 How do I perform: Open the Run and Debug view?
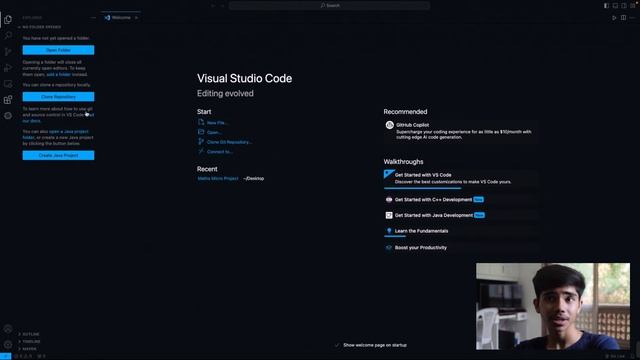[8, 67]
